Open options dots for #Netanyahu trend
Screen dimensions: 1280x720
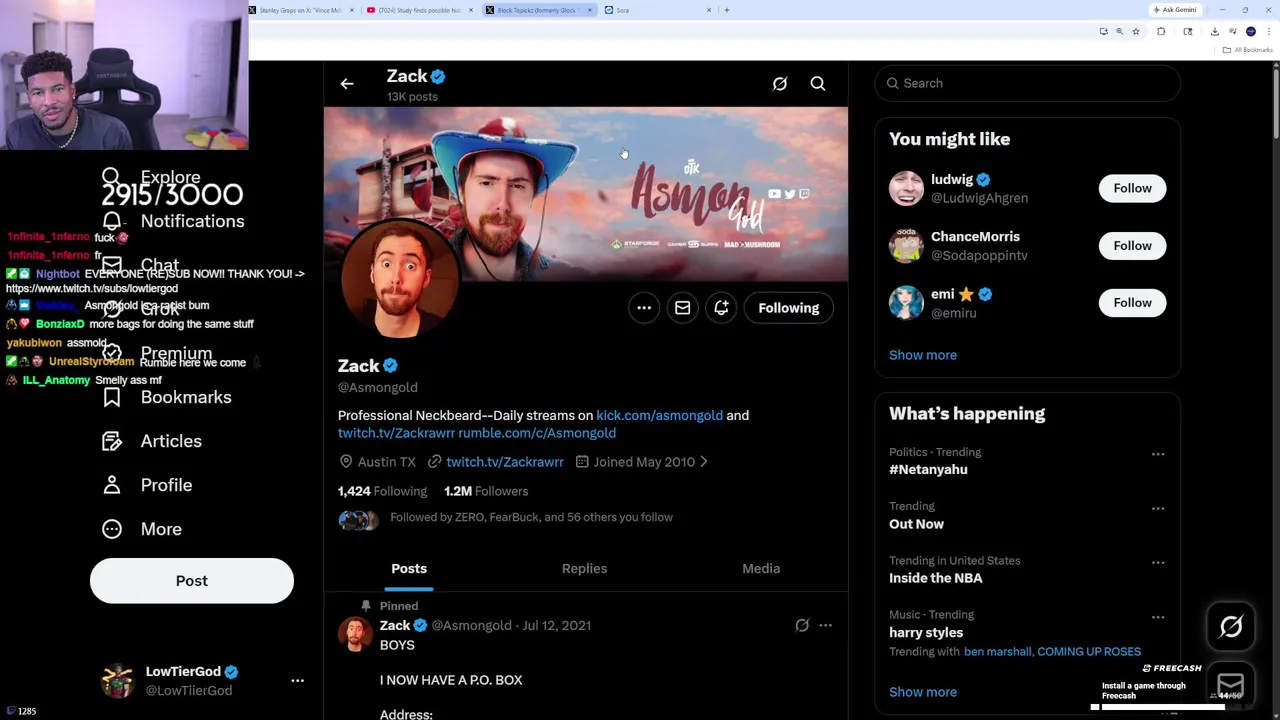coord(1158,455)
